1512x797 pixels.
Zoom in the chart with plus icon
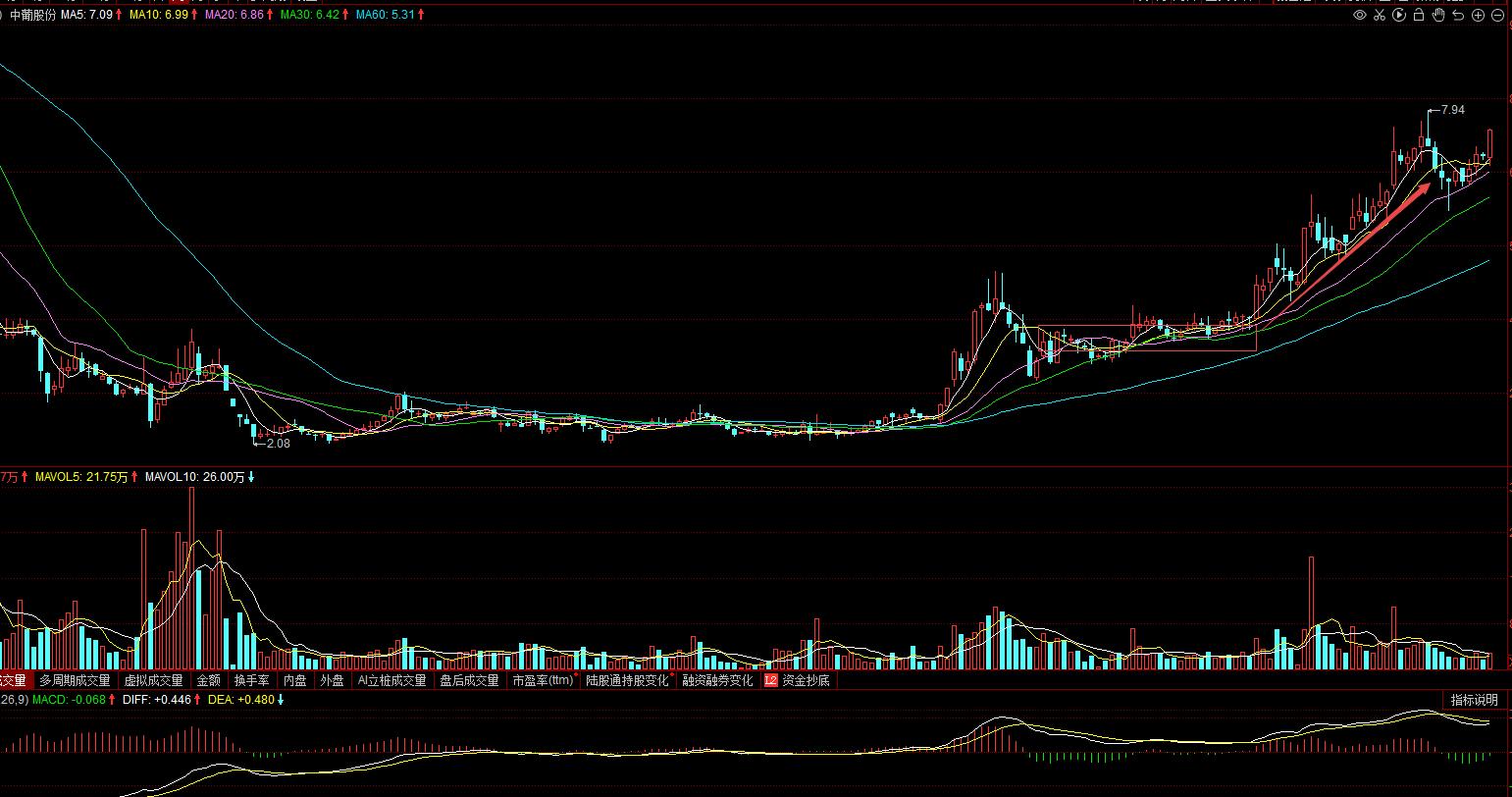click(x=1478, y=15)
